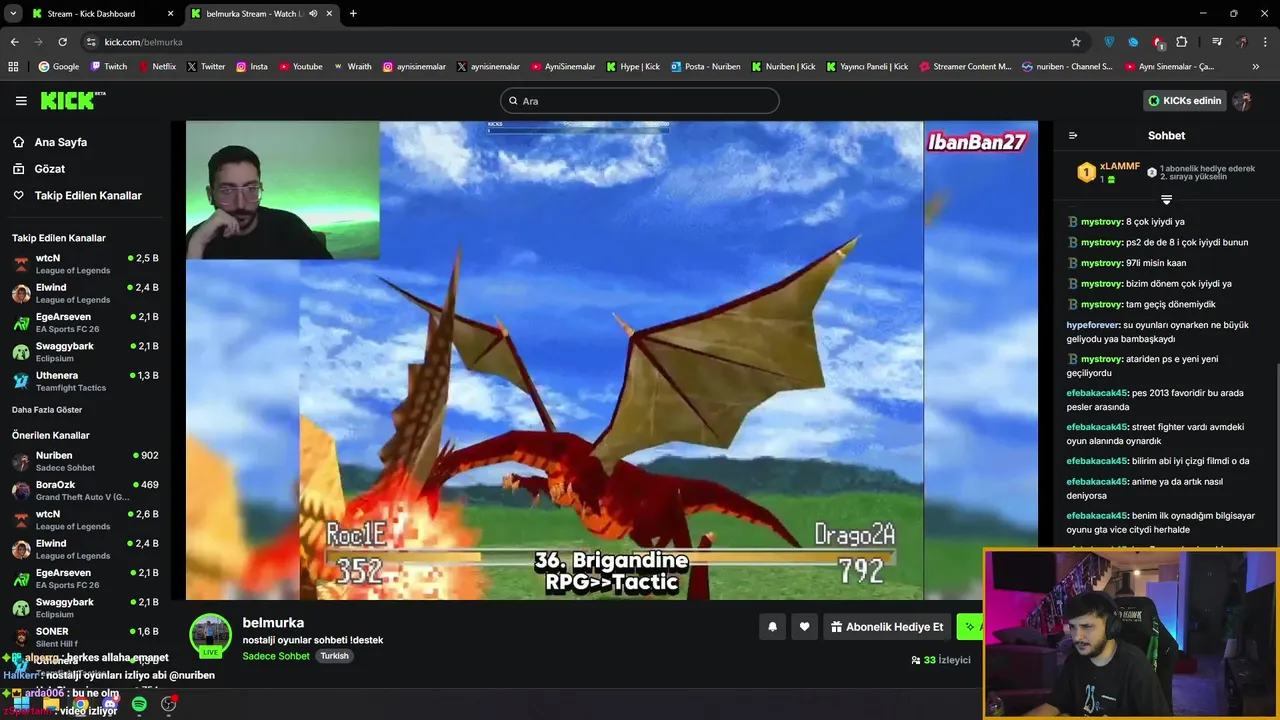1280x720 pixels.
Task: Open the Kick hamburger sidebar menu
Action: [21, 101]
